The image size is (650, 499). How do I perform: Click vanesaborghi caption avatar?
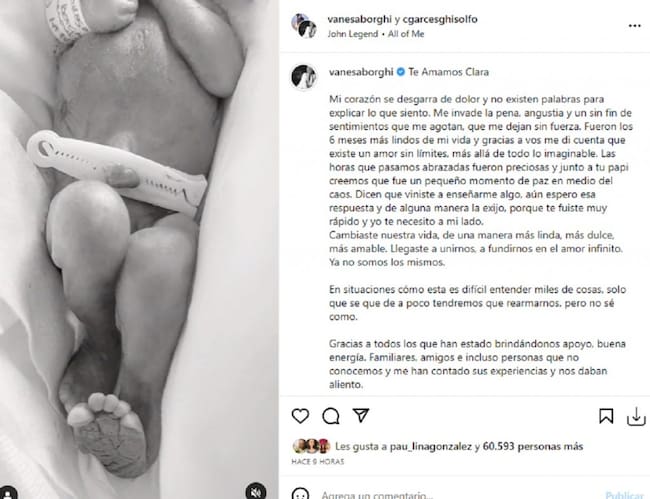(x=304, y=77)
